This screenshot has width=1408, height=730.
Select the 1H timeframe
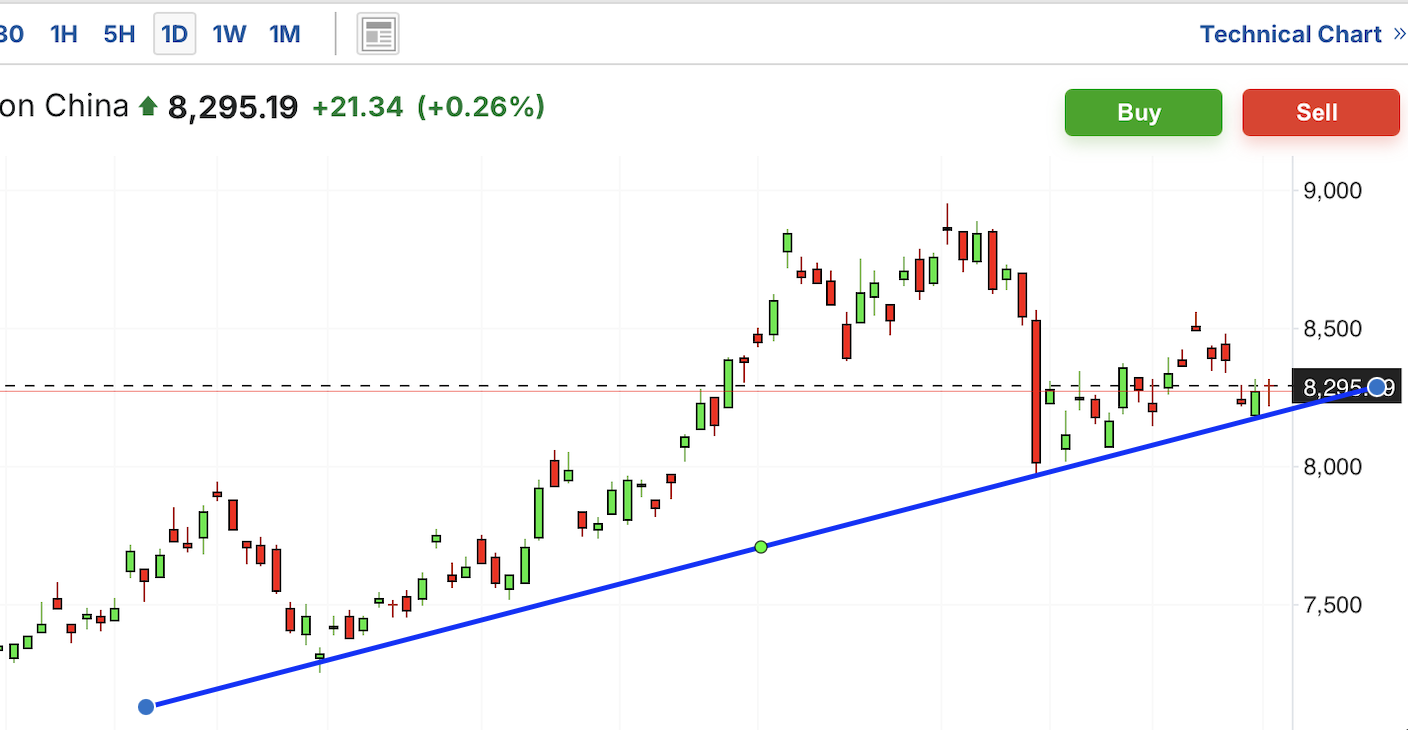click(x=63, y=34)
